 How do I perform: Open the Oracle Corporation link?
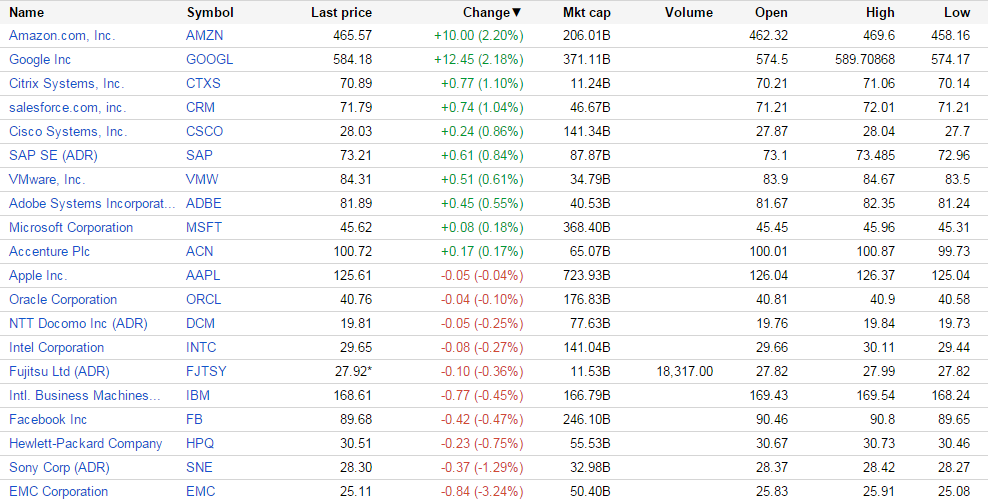pos(63,299)
